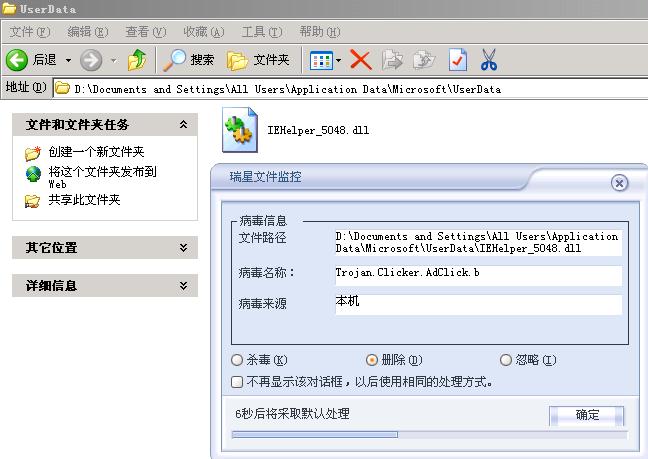
Task: Open the 编辑(E) menu
Action: click(x=88, y=32)
